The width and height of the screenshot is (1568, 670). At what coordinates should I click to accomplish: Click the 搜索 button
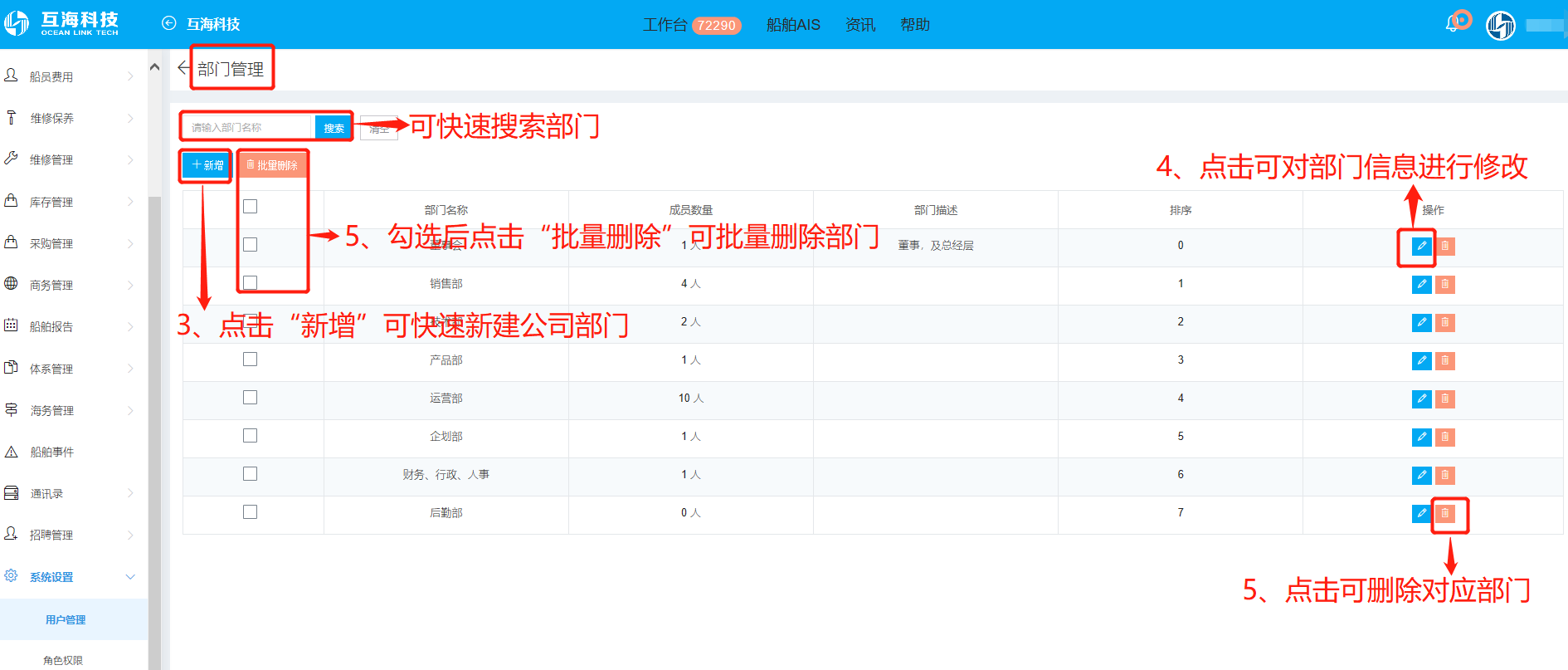[x=334, y=128]
